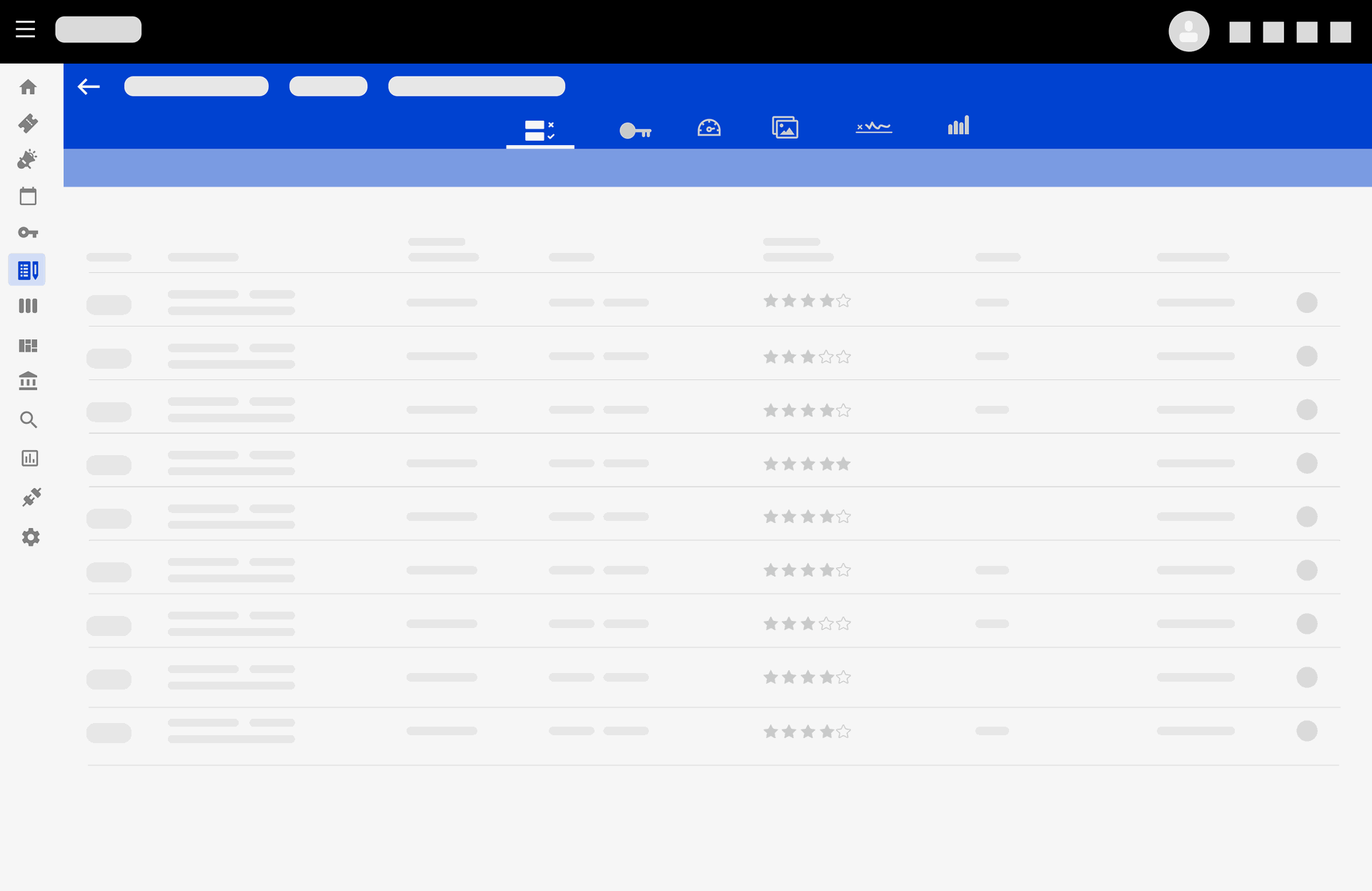Open the bar chart report icon in sidebar
Screen dimensions: 1372x891
pyautogui.click(x=29, y=458)
